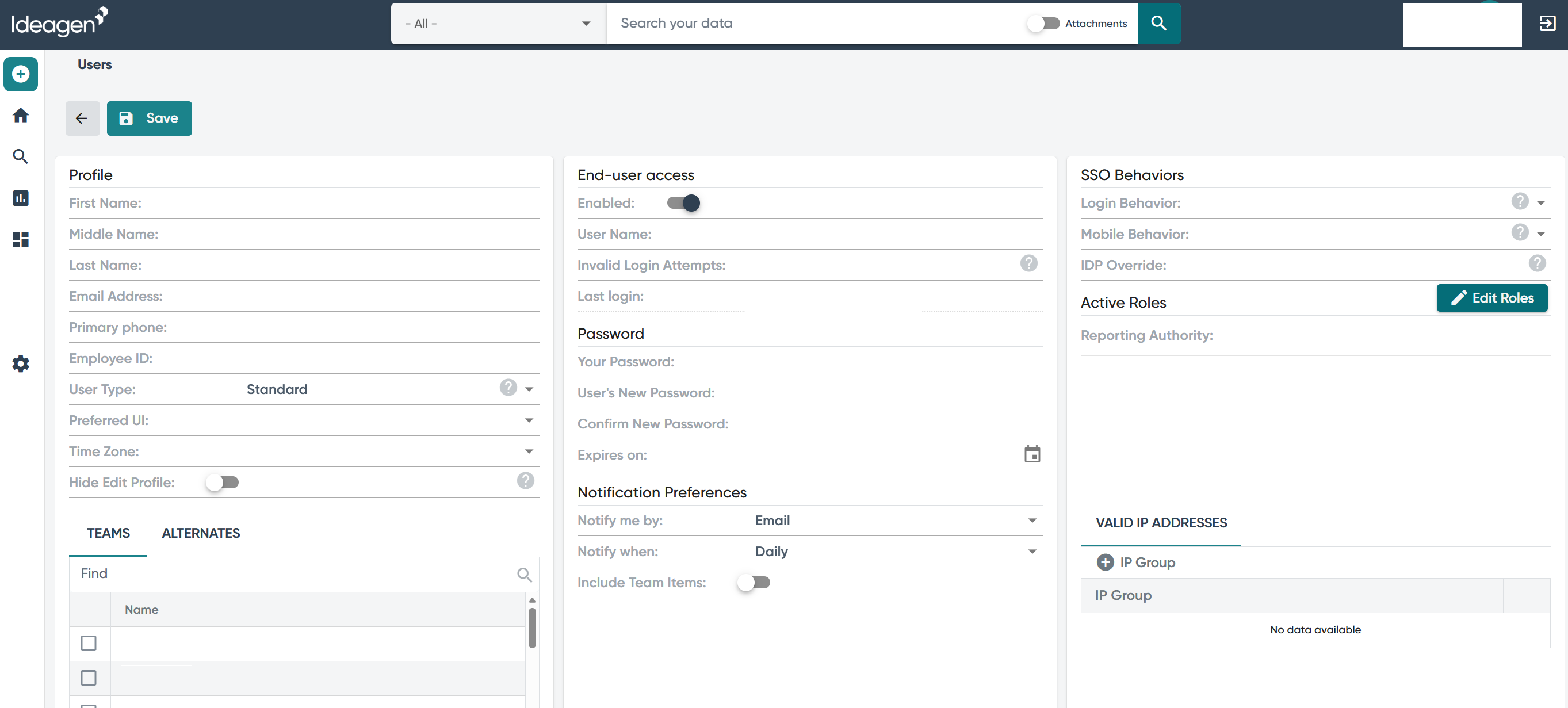Click the teal search magnifier button in header
This screenshot has width=1568, height=708.
(1158, 23)
